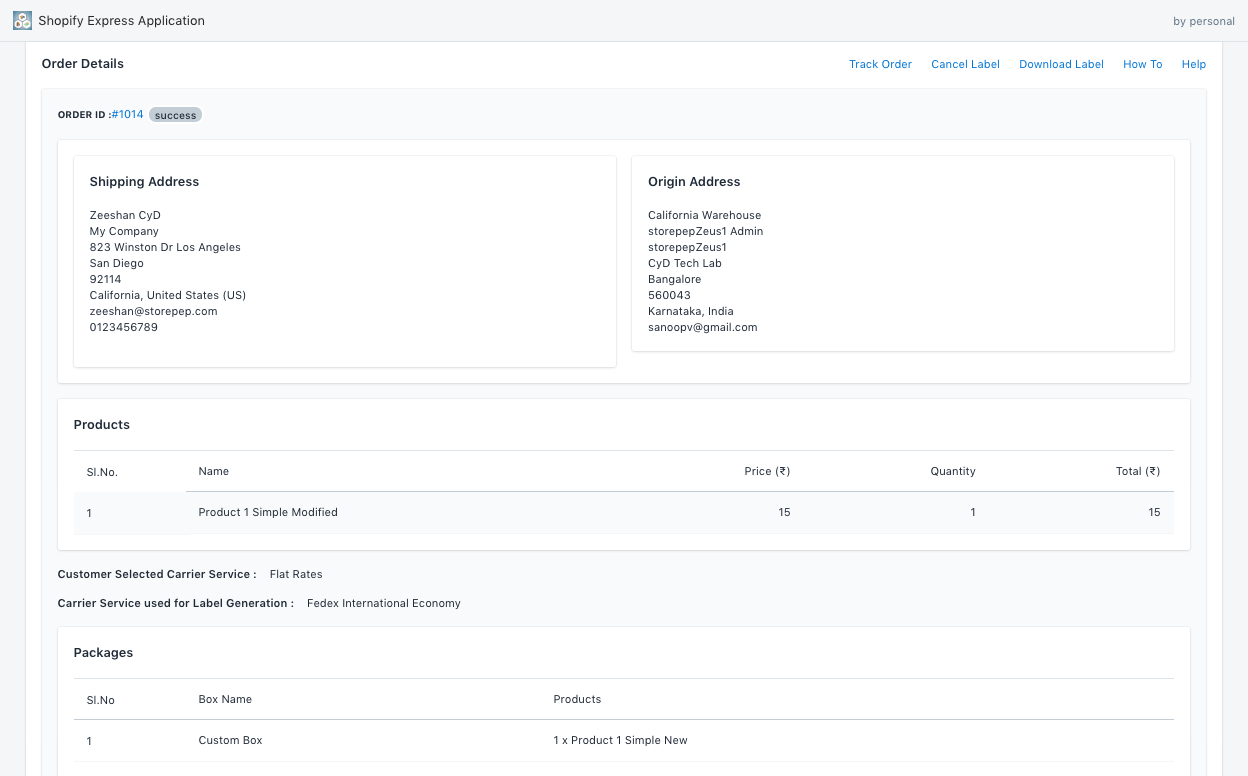Select the Shipping Address heading

144,182
